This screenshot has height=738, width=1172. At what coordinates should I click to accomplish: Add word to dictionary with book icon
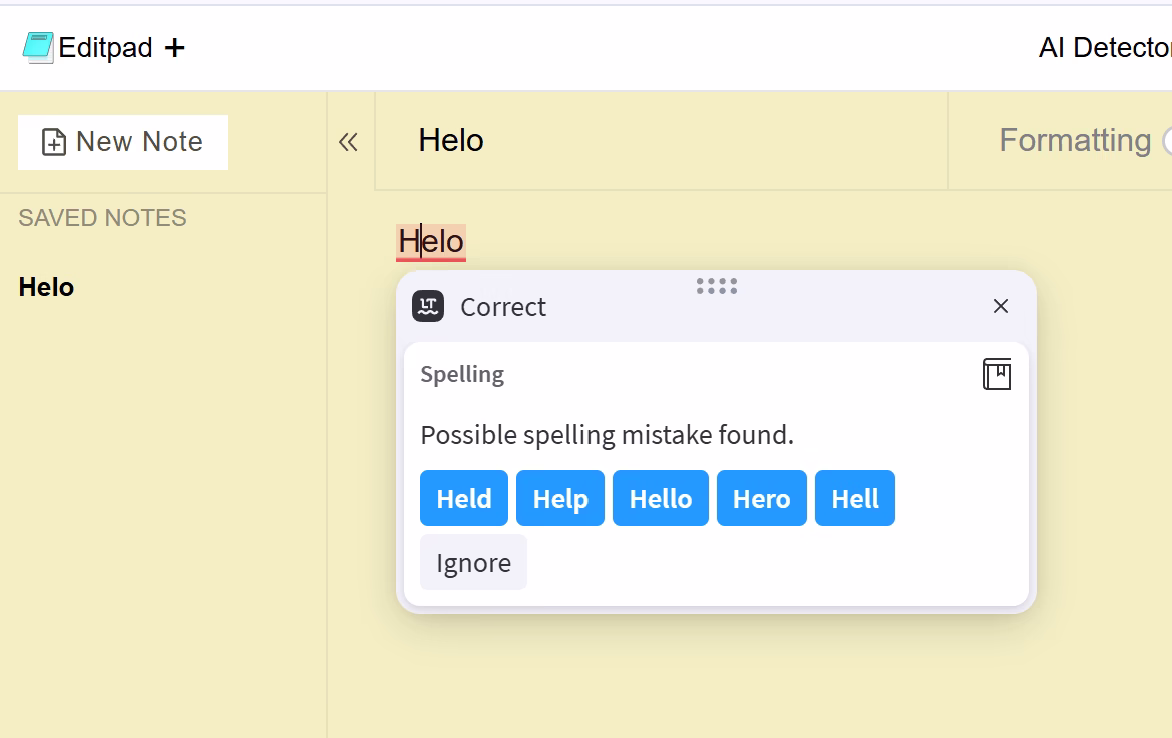(x=997, y=374)
